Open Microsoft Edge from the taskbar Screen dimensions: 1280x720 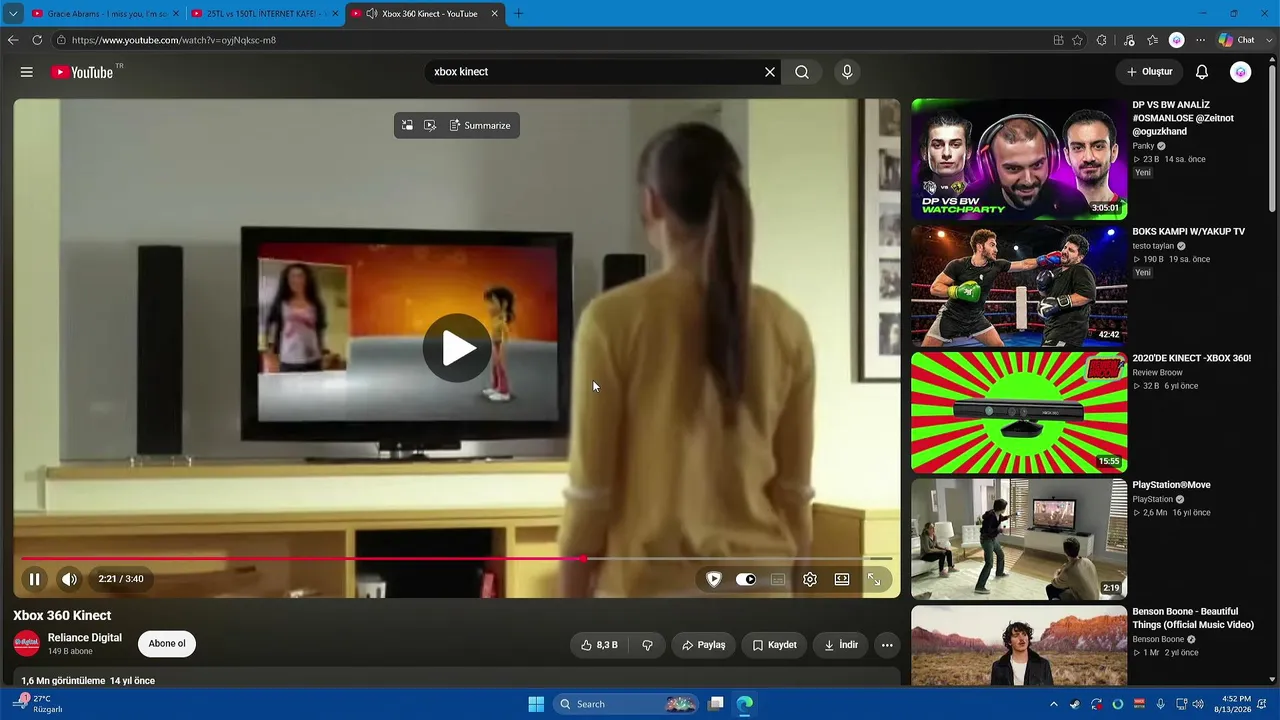point(745,704)
